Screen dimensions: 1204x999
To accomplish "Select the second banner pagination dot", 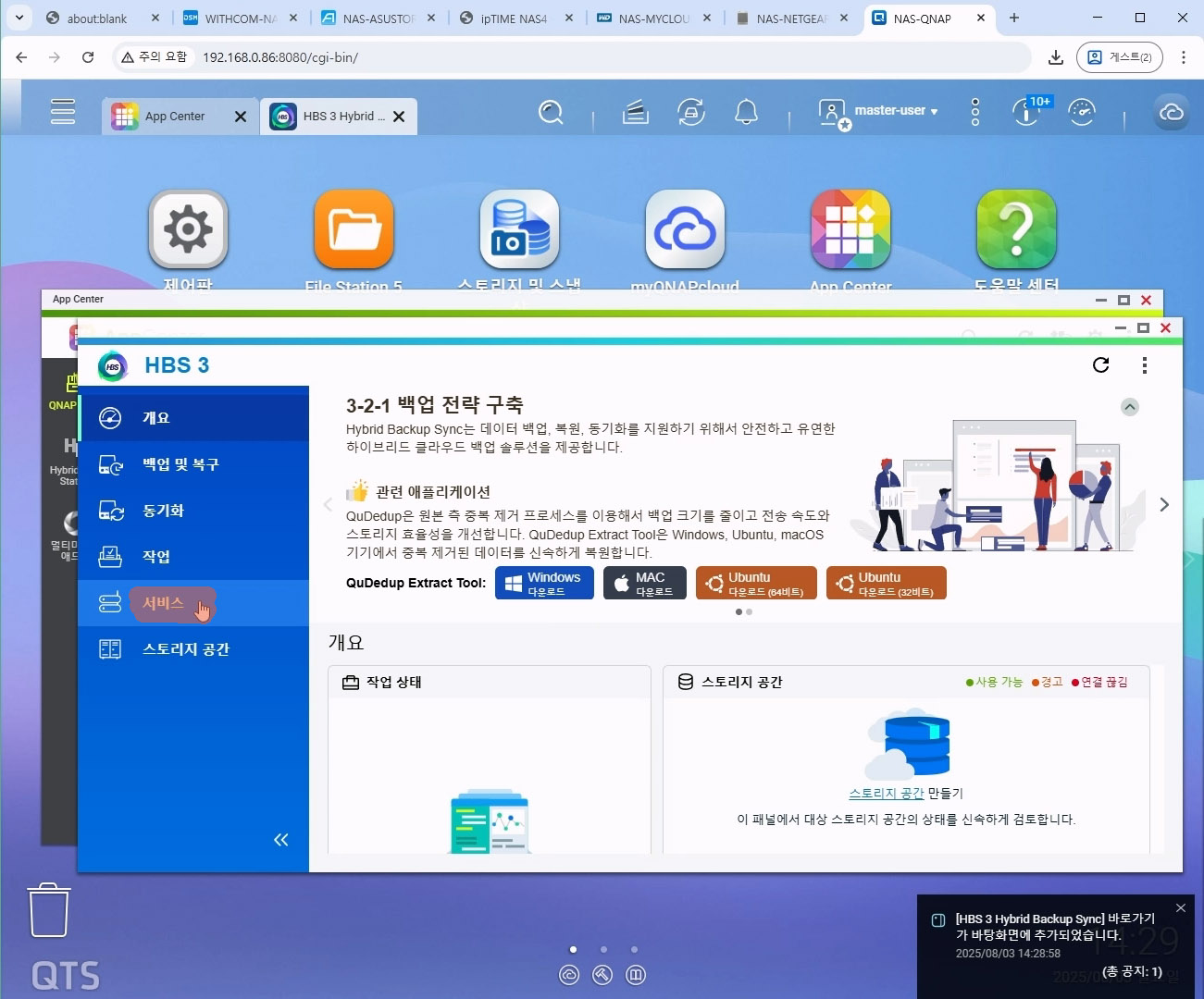I will coord(750,611).
